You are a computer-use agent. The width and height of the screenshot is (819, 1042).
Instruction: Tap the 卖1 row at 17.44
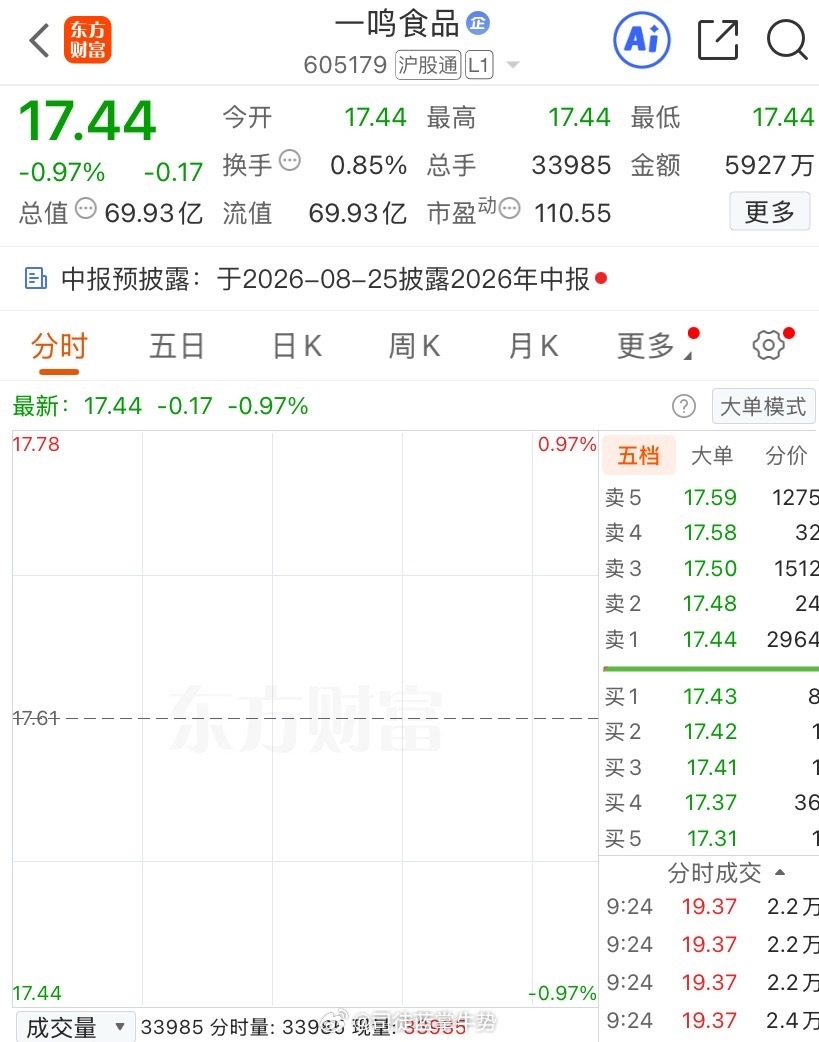(x=711, y=639)
